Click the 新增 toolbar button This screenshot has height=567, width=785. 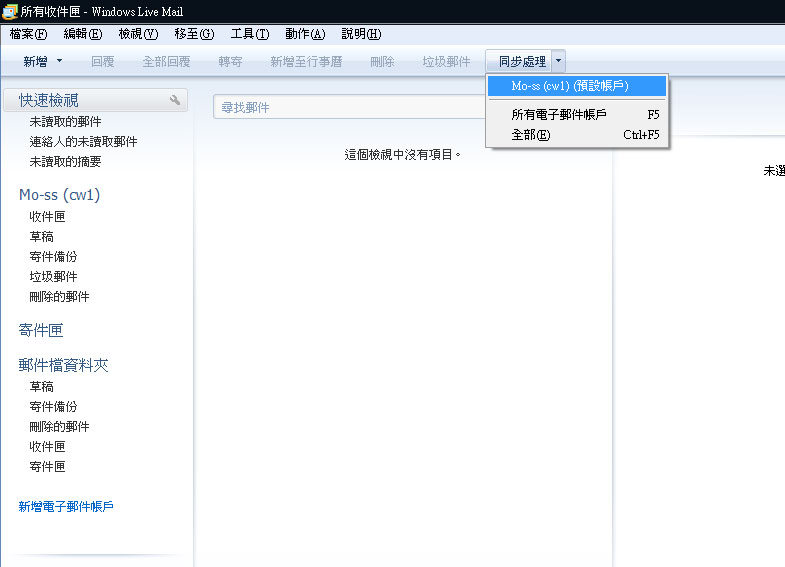(36, 62)
